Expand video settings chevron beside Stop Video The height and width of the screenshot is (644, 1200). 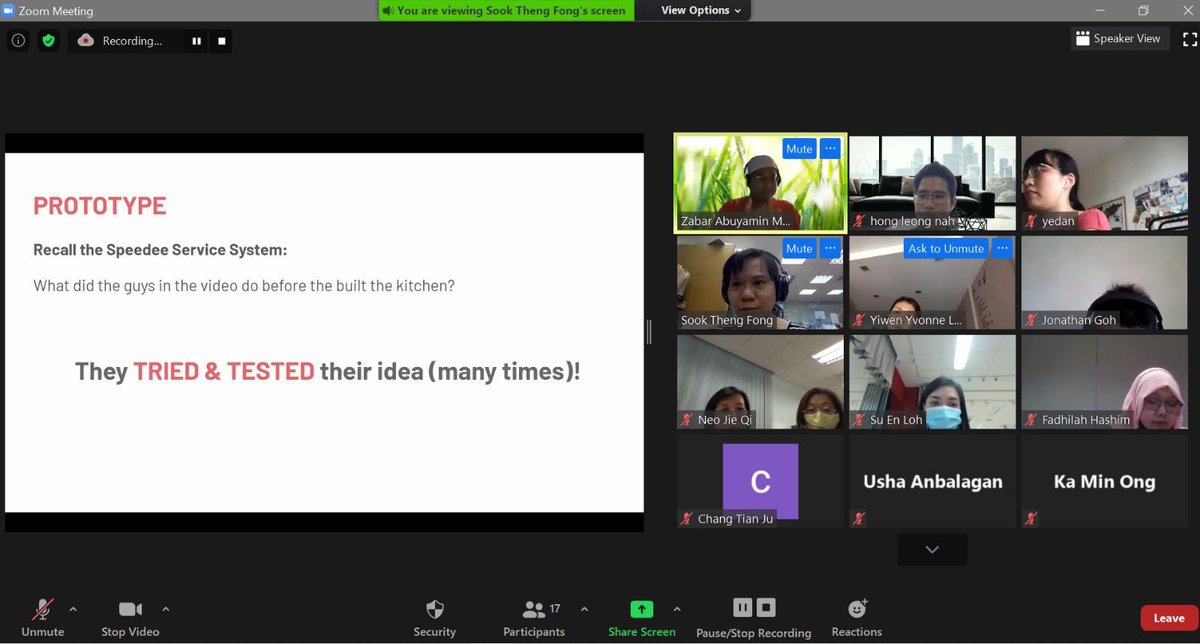point(166,608)
